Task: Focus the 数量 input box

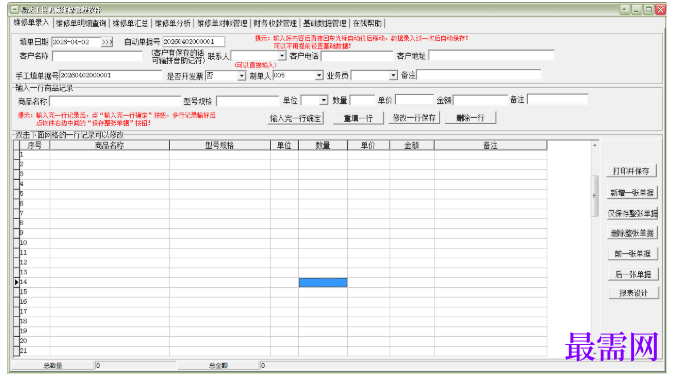Action: coord(362,100)
